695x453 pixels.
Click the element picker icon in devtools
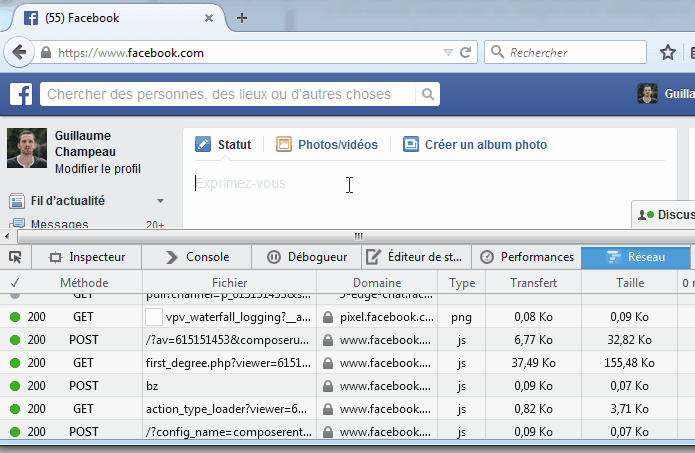click(15, 257)
